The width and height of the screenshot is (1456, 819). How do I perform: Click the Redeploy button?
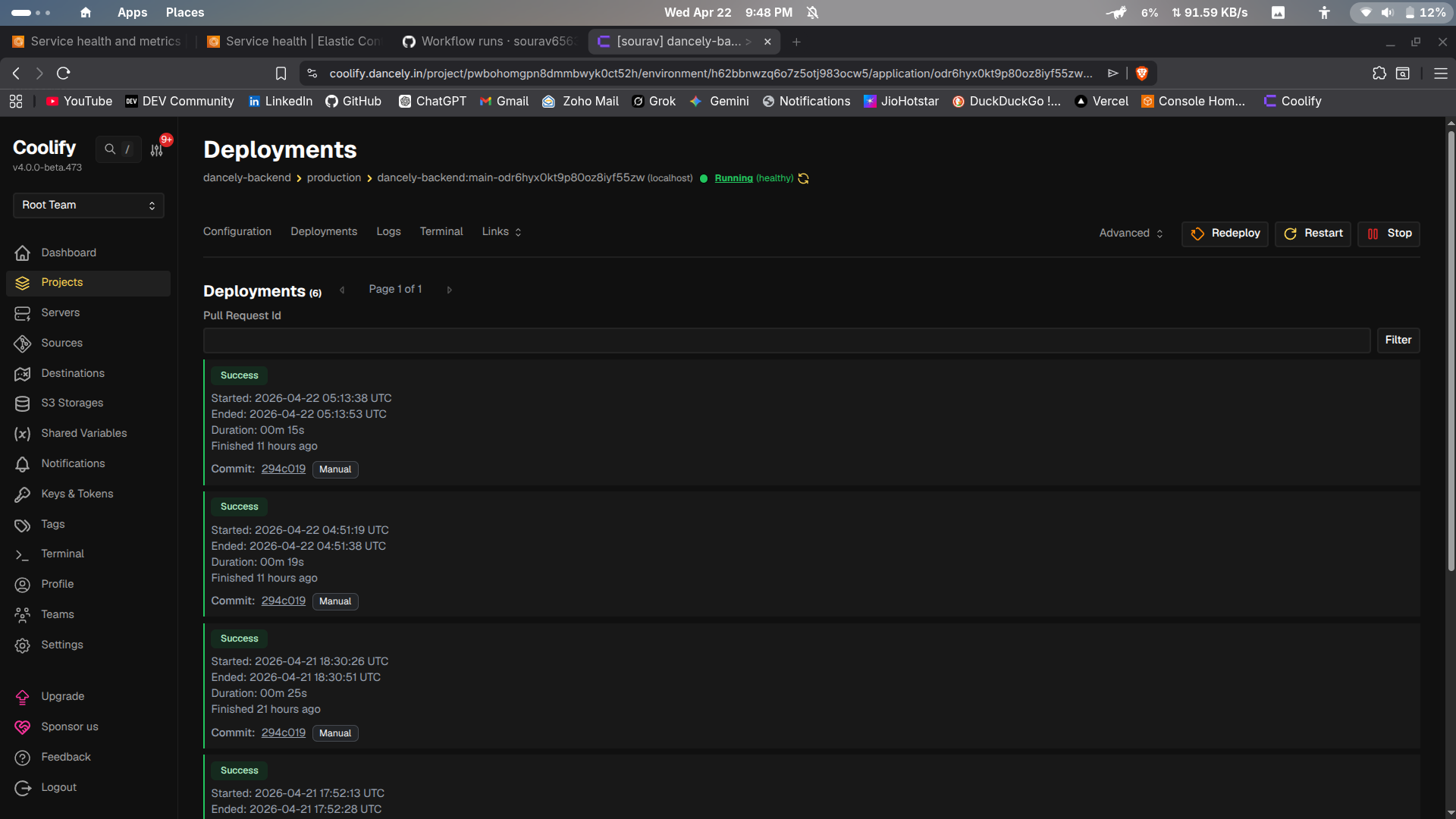[1225, 234]
